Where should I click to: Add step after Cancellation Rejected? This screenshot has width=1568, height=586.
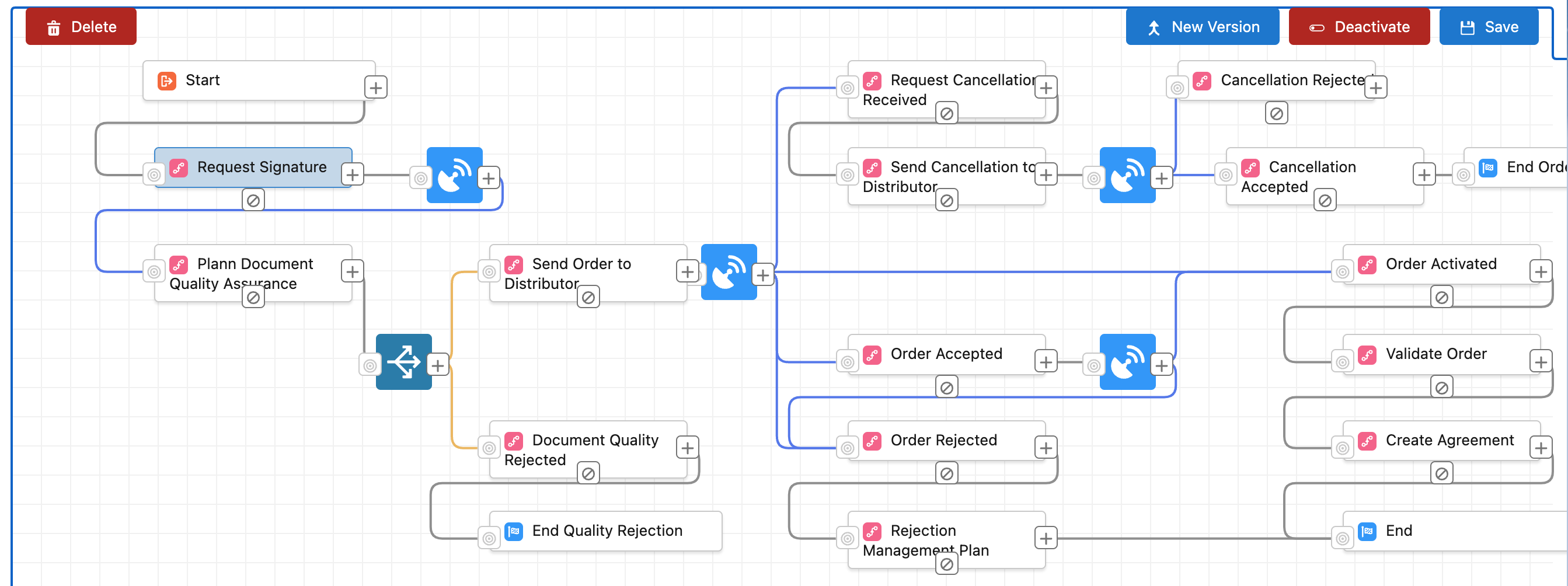1376,88
